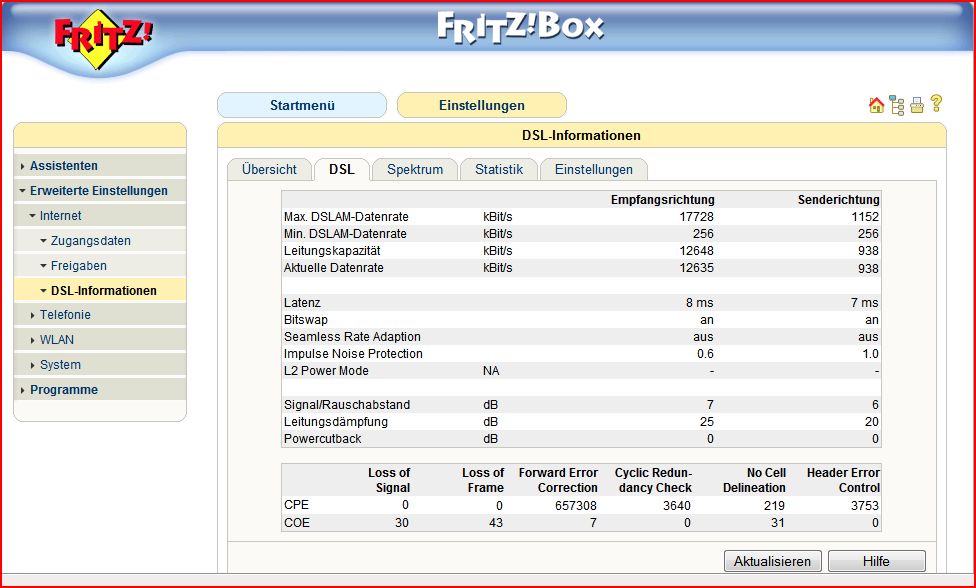Click the Hilfe button
Viewport: 976px width, 588px height.
[876, 561]
